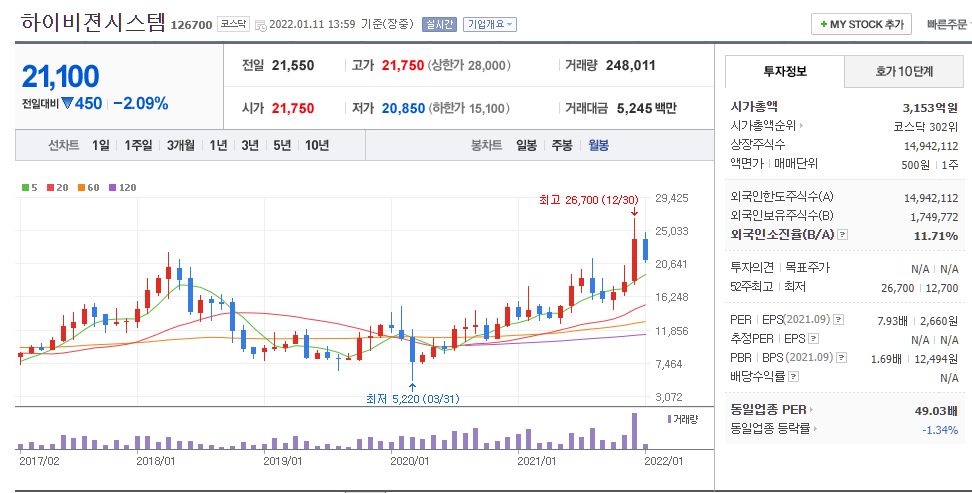
Task: Click the 외국인소진율 value 11.71%
Action: click(x=935, y=236)
